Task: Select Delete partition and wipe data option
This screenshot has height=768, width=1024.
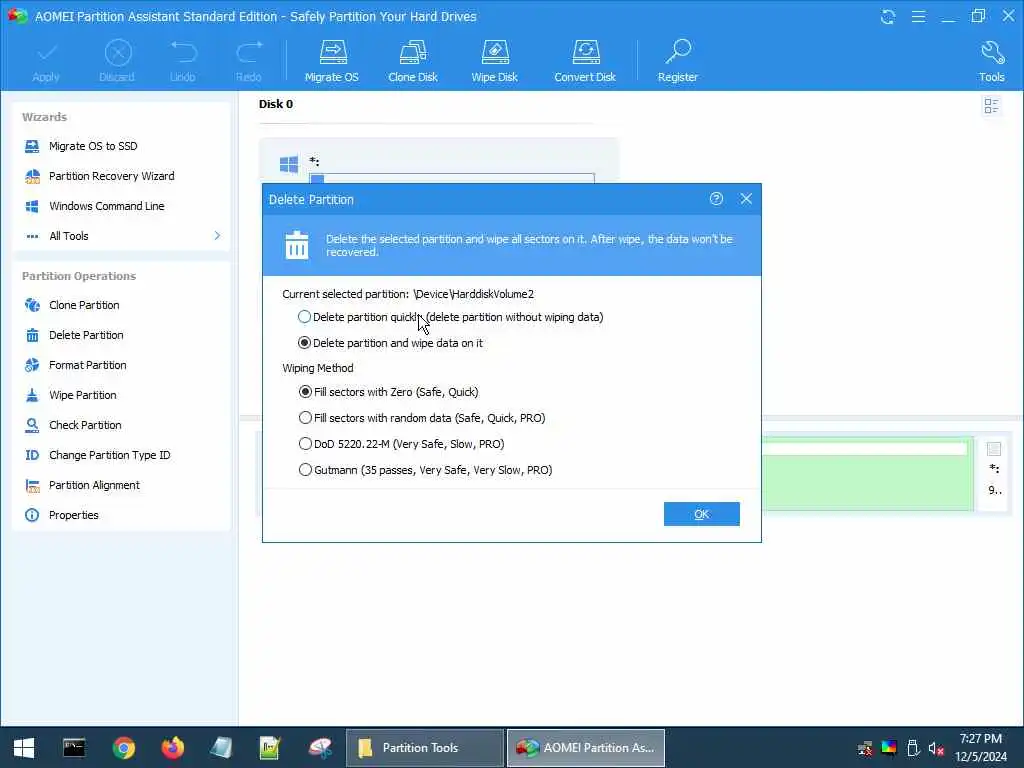Action: 304,343
